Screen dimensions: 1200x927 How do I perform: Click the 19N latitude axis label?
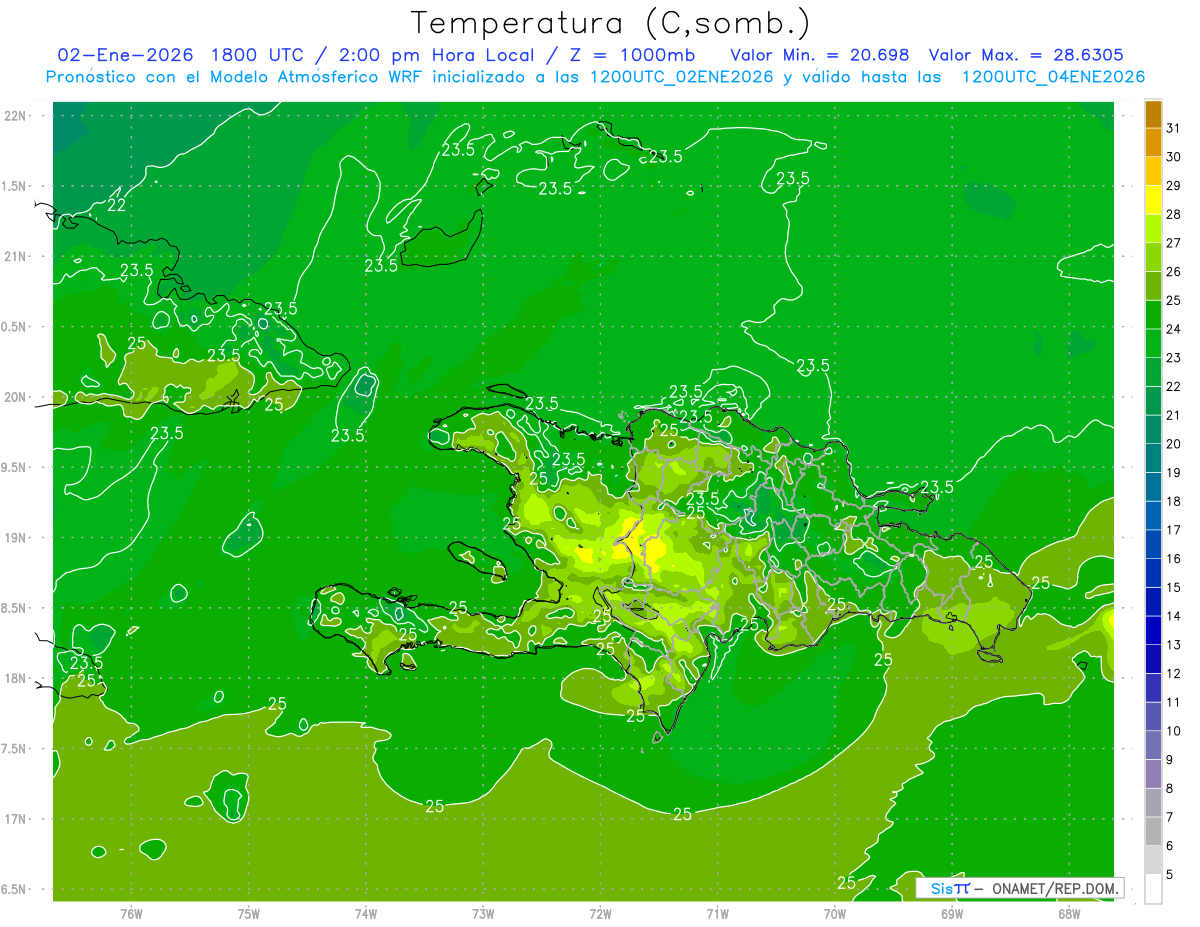tap(16, 538)
